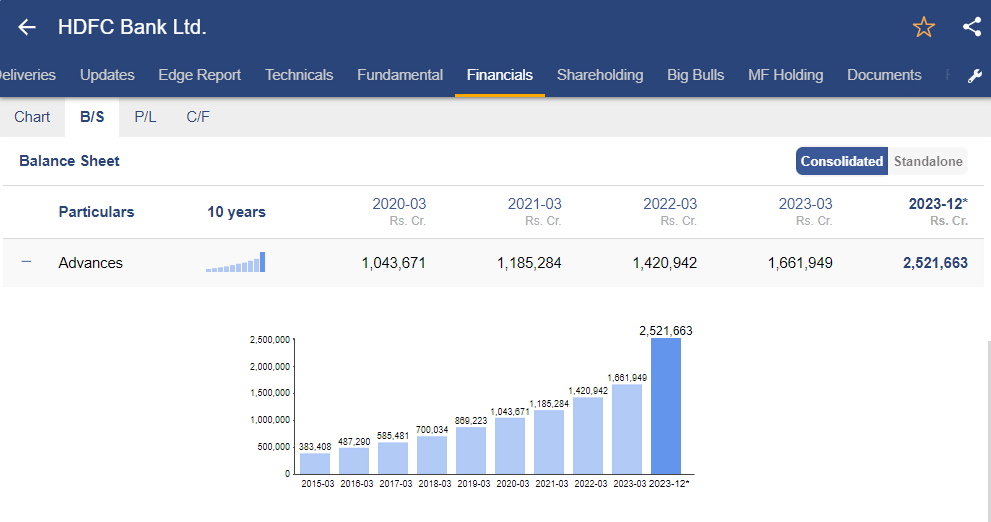This screenshot has height=522, width=991.
Task: Click the share icon
Action: pos(971,27)
